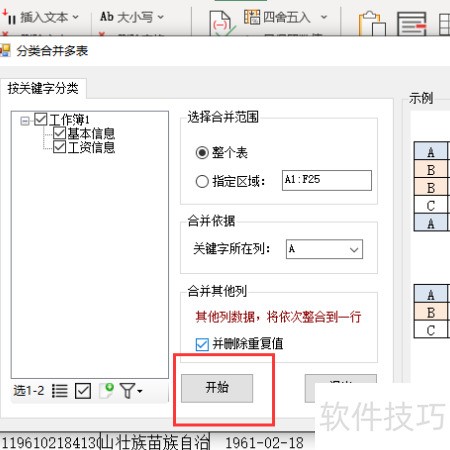The image size is (450, 450).
Task: Click the 开始 start button
Action: point(217,388)
